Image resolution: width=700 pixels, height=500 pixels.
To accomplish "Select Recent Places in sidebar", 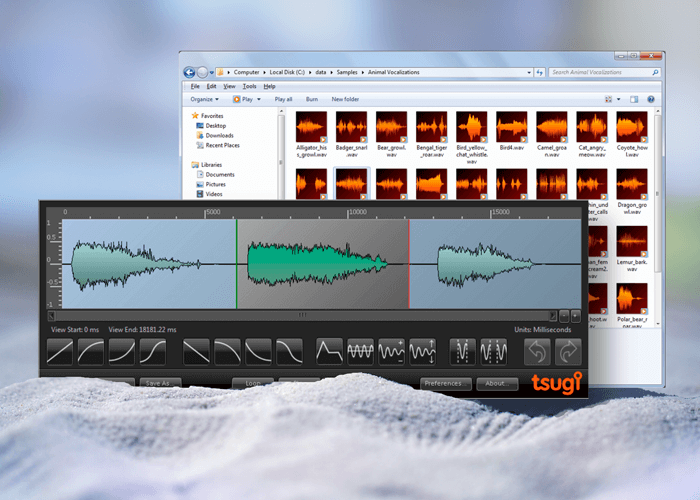I will [222, 145].
